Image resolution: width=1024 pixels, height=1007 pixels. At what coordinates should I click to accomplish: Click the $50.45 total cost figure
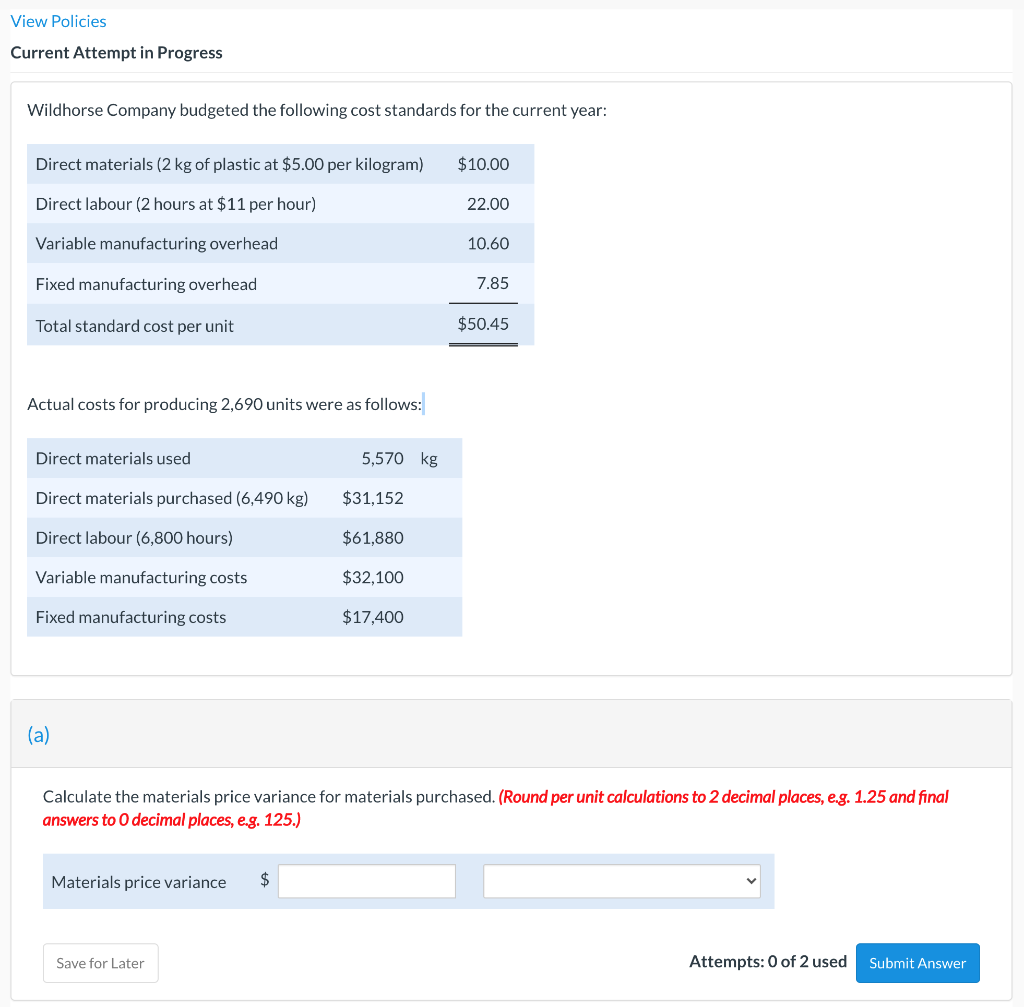(x=483, y=324)
